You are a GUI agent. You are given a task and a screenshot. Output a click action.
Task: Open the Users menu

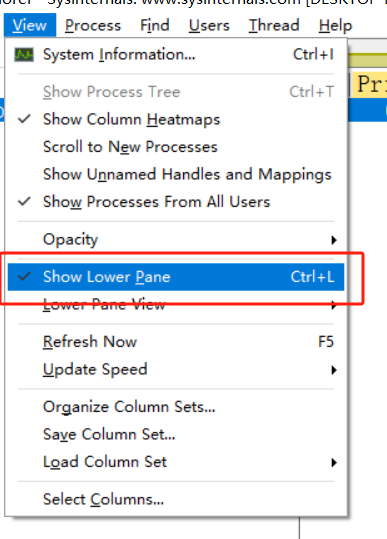209,25
